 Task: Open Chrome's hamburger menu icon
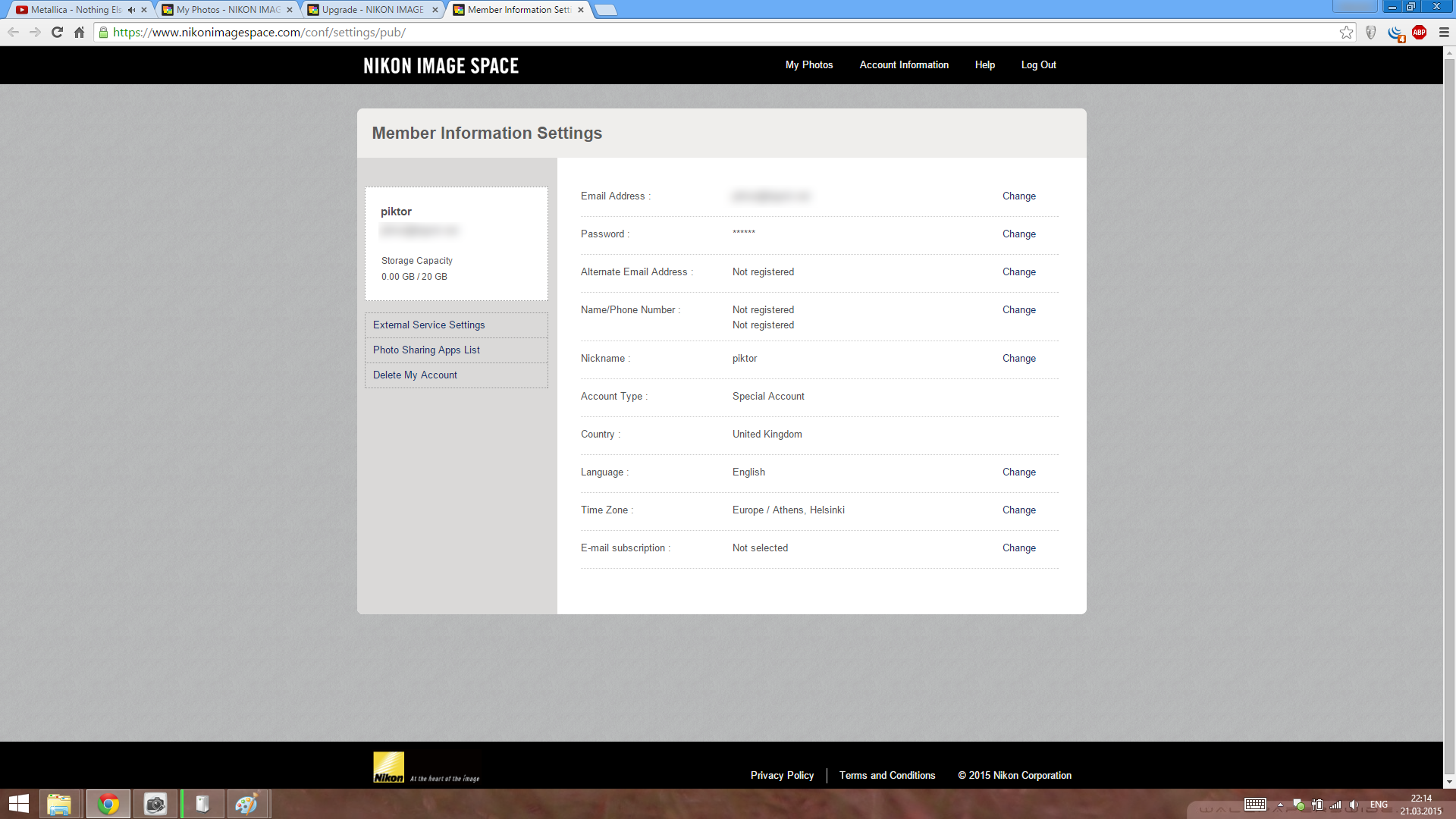click(x=1444, y=32)
